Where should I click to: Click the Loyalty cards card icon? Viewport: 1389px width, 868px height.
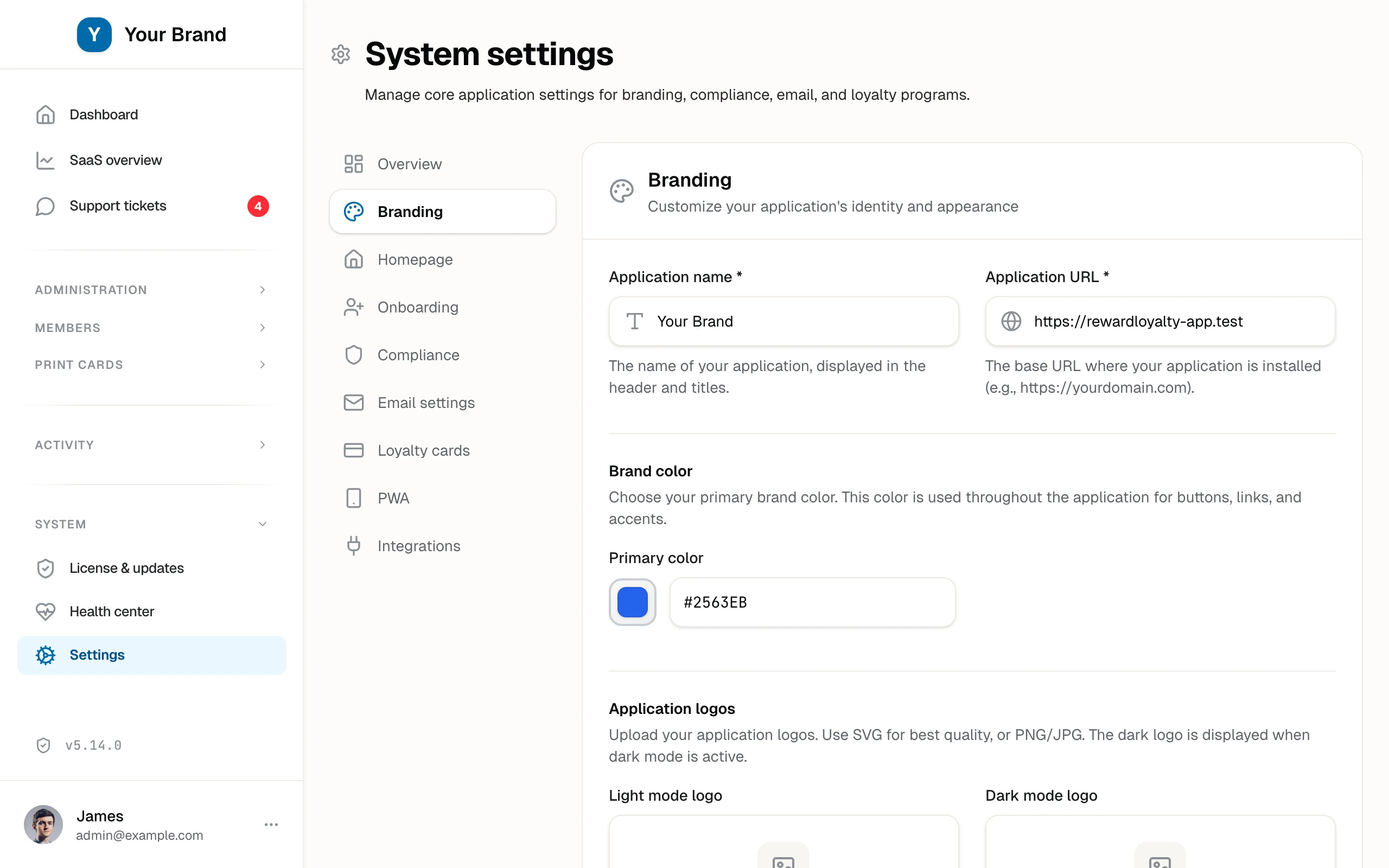[354, 450]
